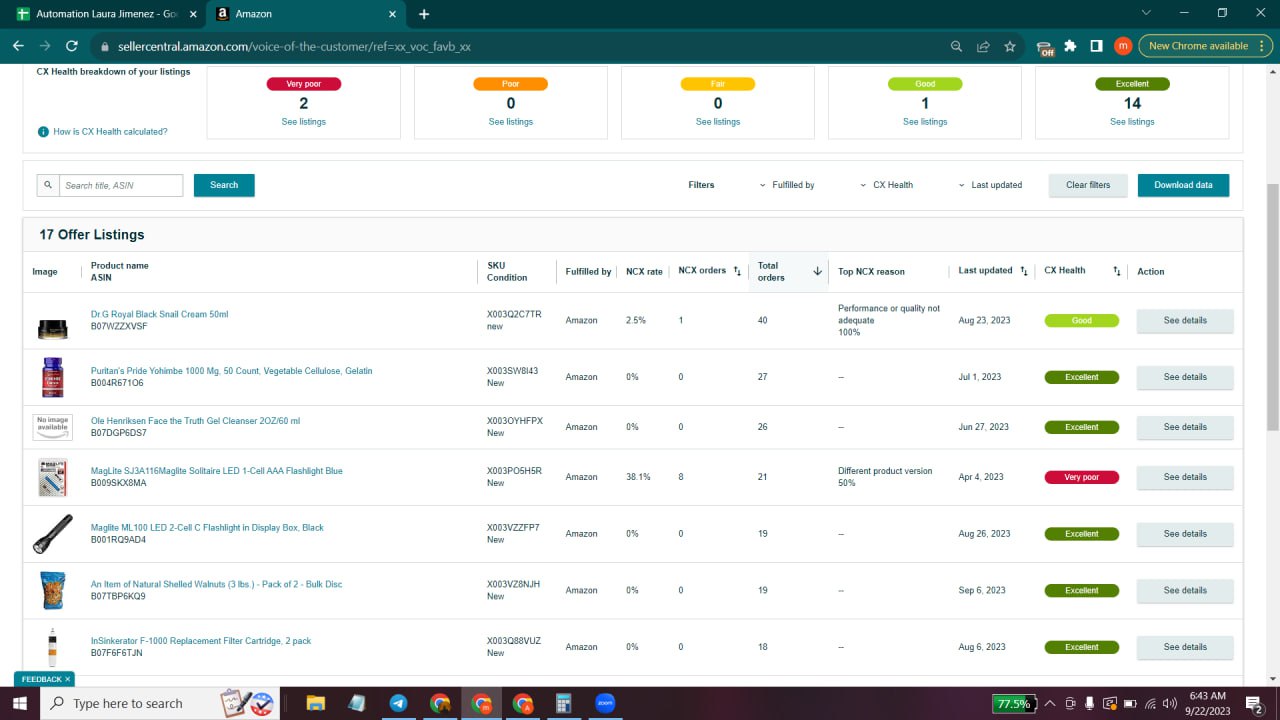This screenshot has height=720, width=1280.
Task: Click the 77.5% battery indicator
Action: pyautogui.click(x=1013, y=703)
